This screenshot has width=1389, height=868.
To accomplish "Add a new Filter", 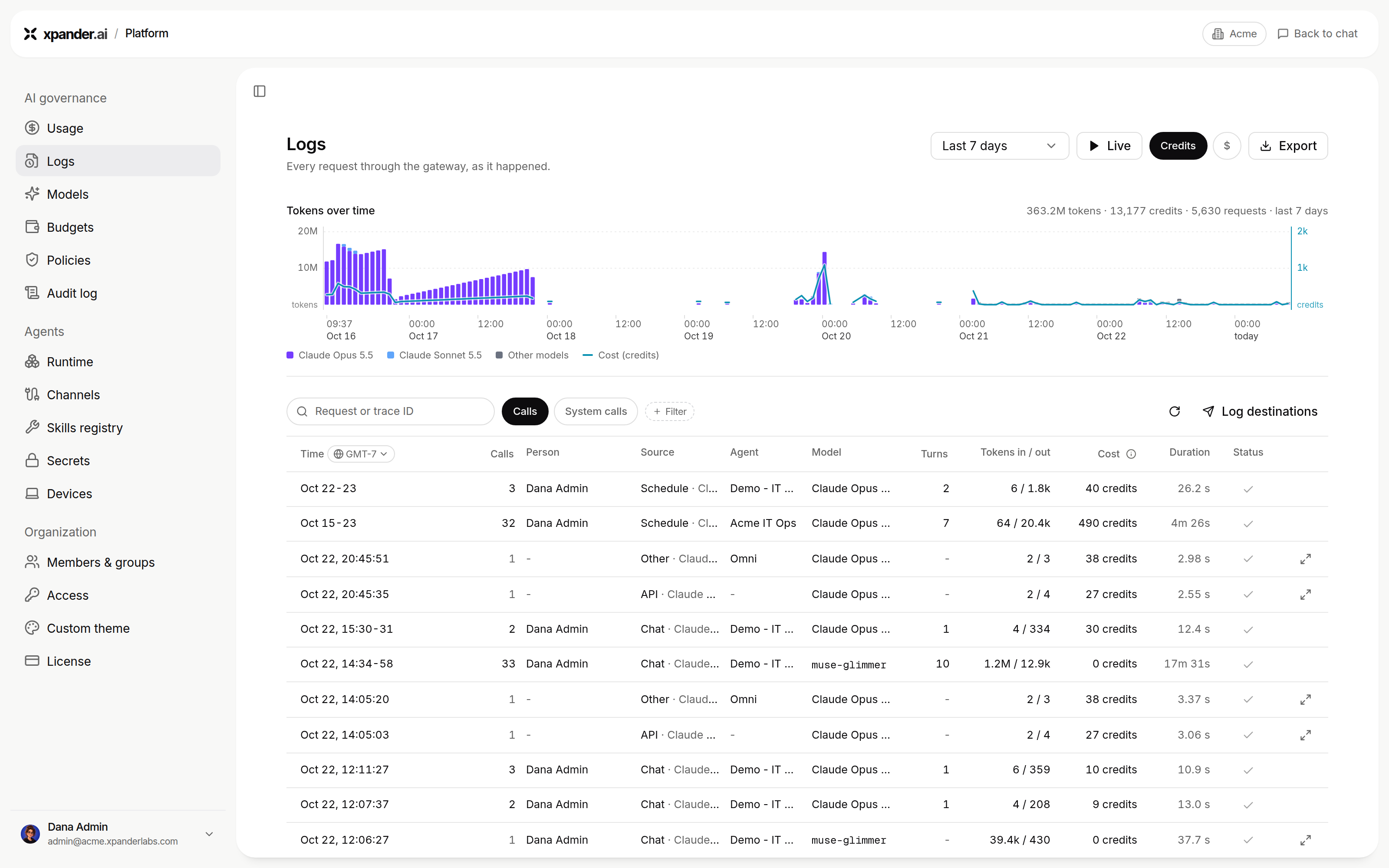I will pyautogui.click(x=669, y=411).
